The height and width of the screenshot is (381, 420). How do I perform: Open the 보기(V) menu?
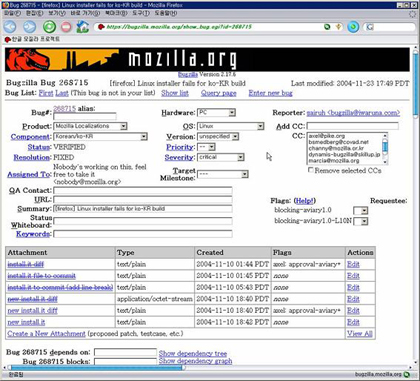point(57,13)
